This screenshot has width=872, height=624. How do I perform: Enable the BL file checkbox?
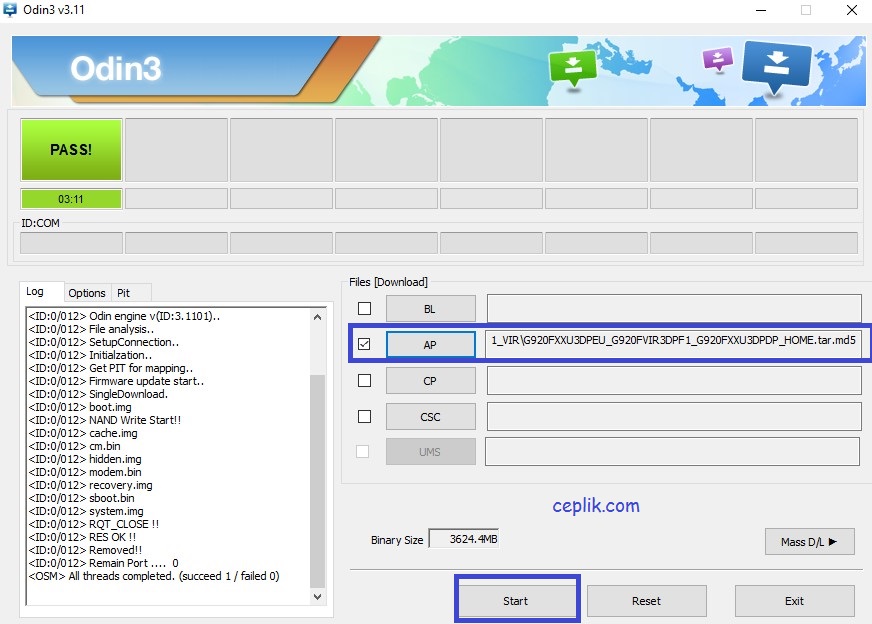pyautogui.click(x=364, y=309)
